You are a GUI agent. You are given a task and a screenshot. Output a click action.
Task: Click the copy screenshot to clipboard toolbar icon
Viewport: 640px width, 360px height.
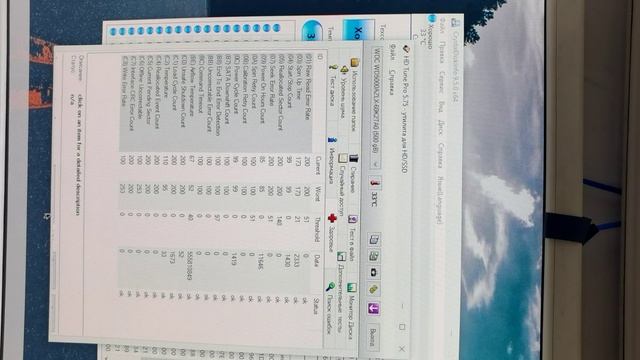pyautogui.click(x=374, y=256)
